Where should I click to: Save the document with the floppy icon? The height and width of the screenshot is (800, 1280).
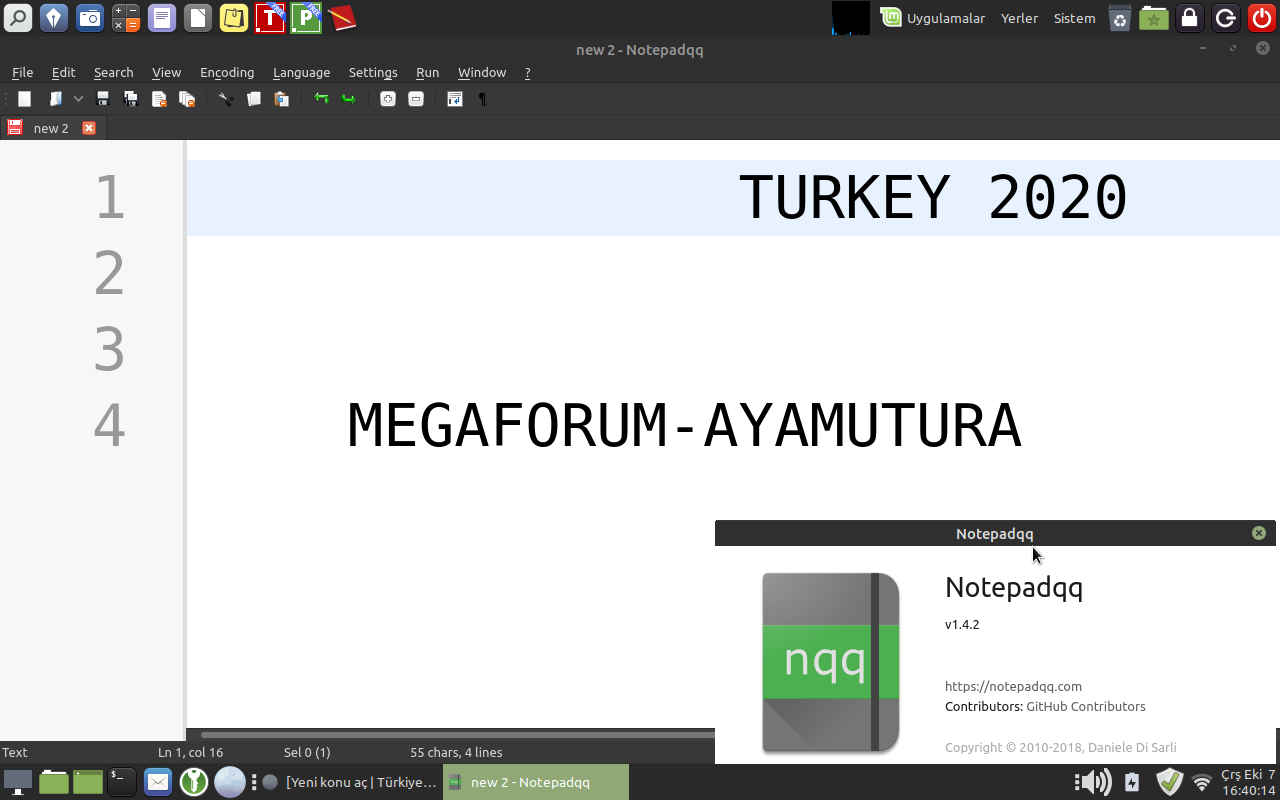(102, 99)
